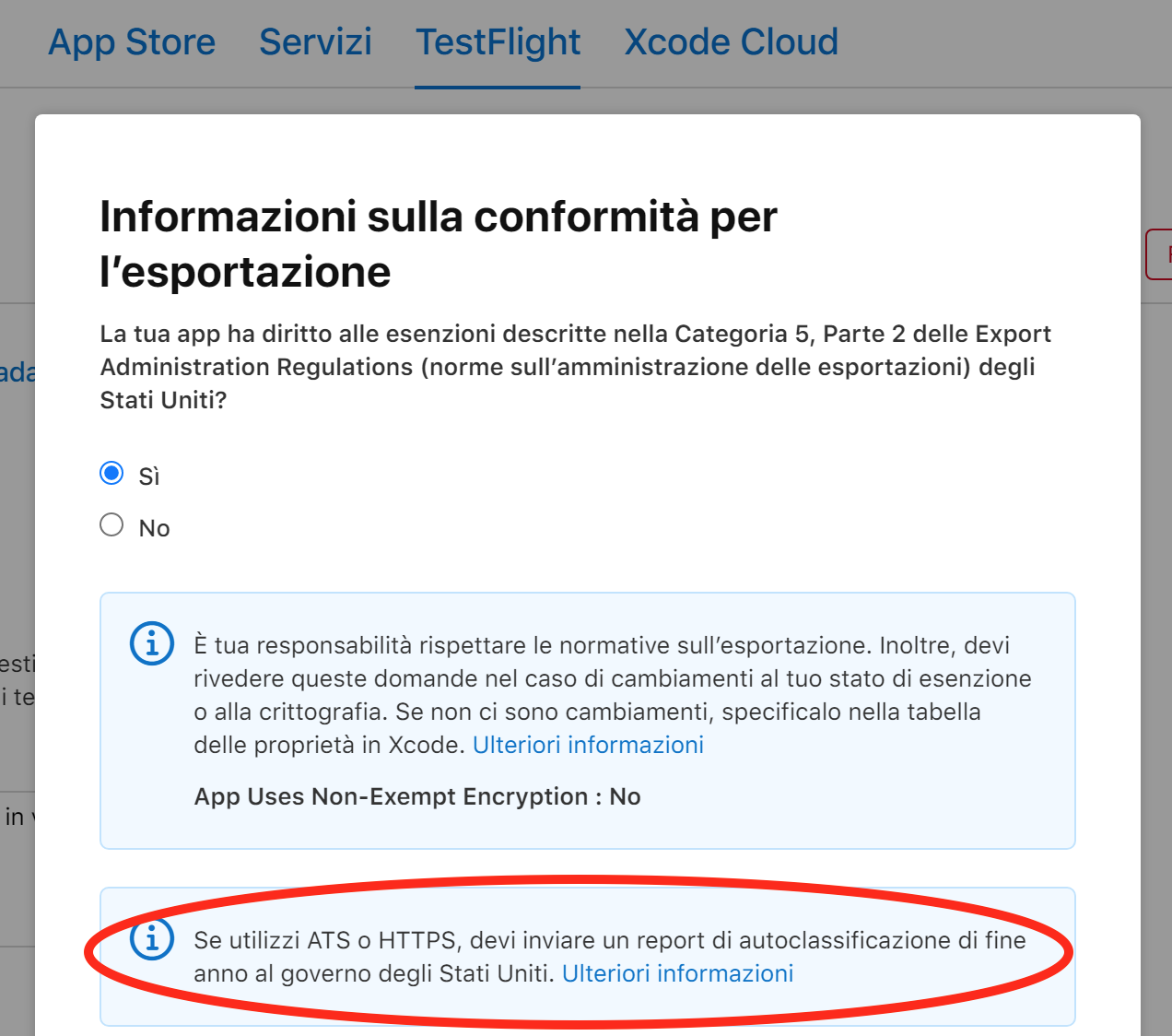The height and width of the screenshot is (1036, 1172).
Task: Choose the No radio button
Action: [111, 525]
